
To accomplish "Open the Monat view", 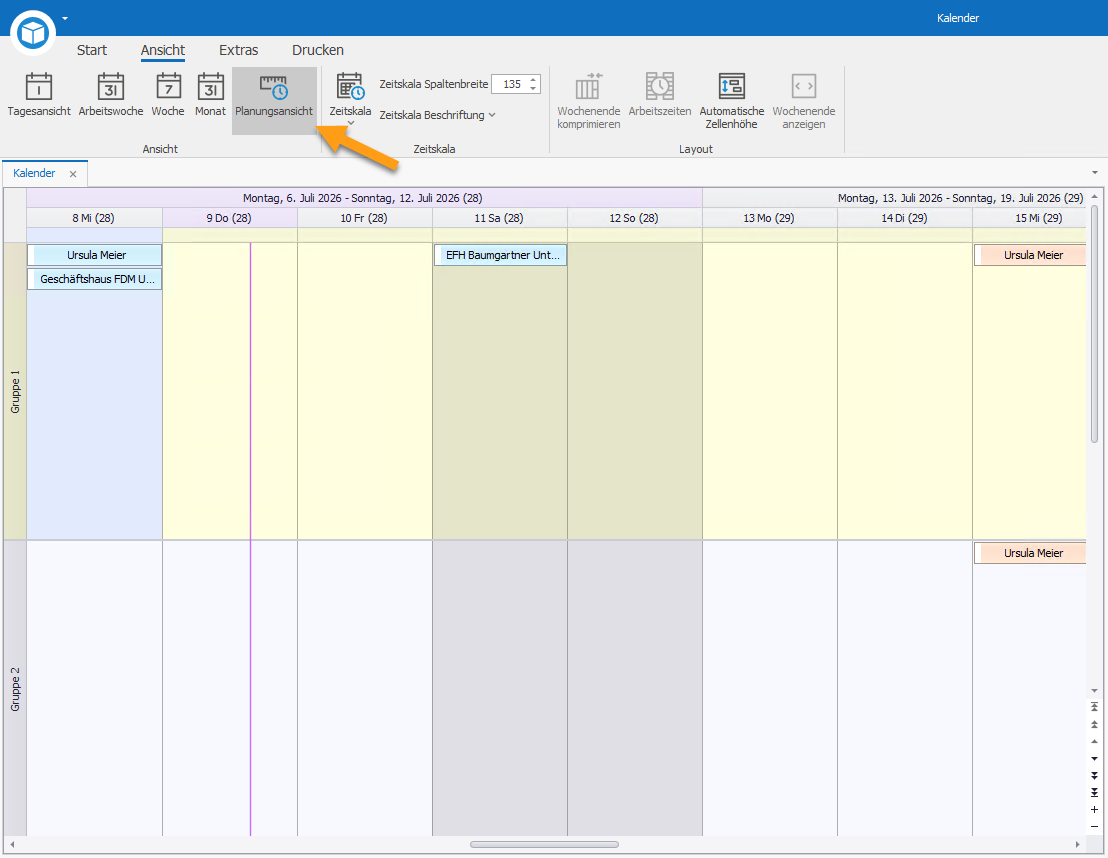I will (211, 95).
